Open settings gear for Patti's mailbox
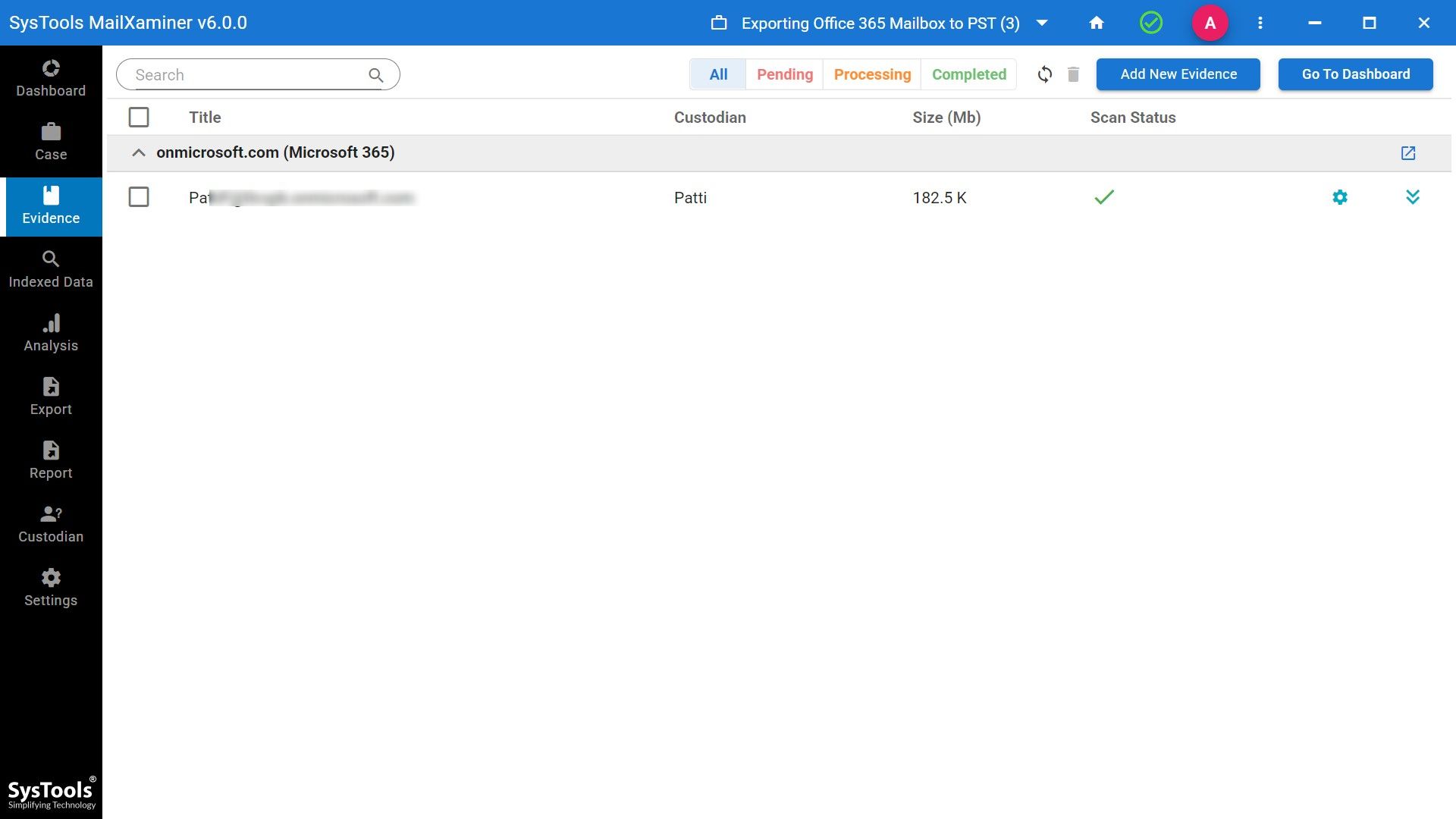1456x819 pixels. point(1340,197)
